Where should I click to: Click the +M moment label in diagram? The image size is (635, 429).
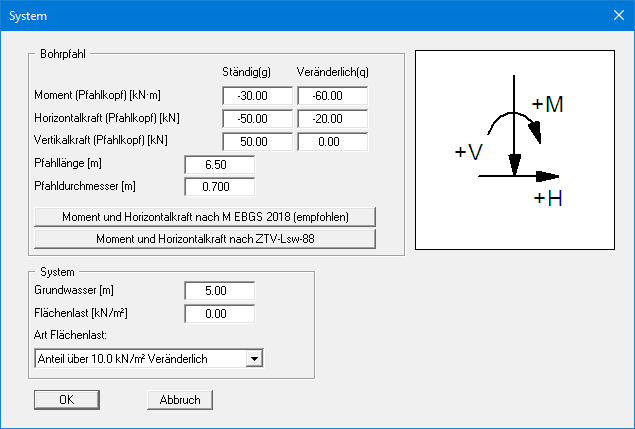pyautogui.click(x=548, y=105)
